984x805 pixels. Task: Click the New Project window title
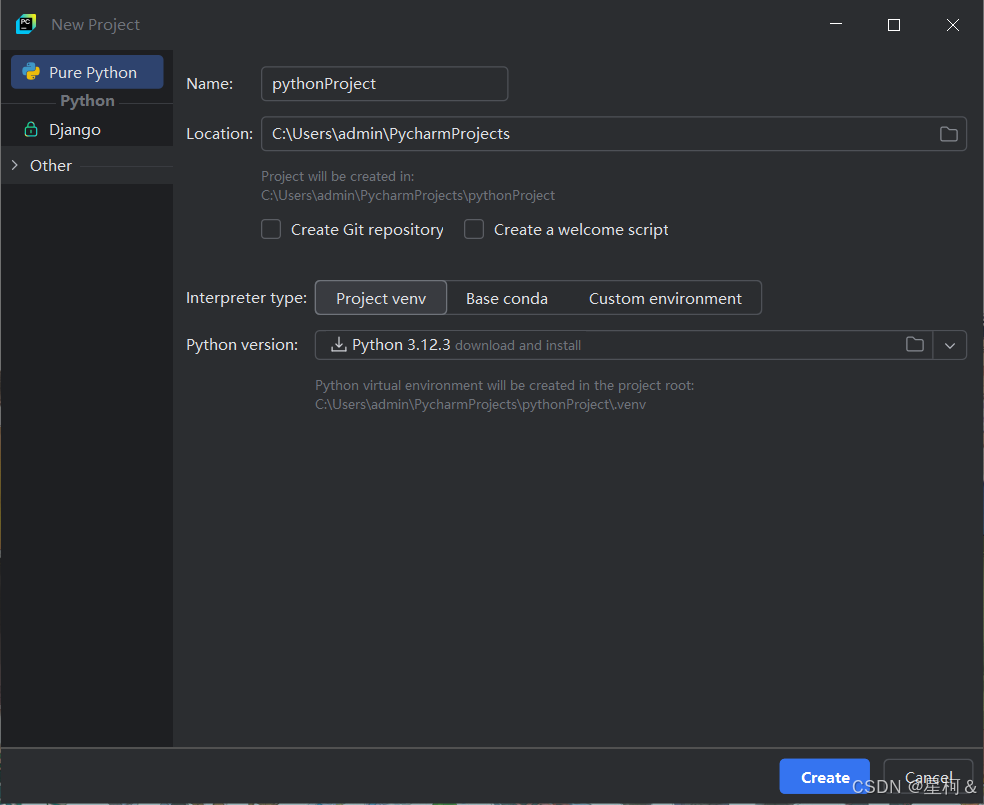[x=95, y=24]
